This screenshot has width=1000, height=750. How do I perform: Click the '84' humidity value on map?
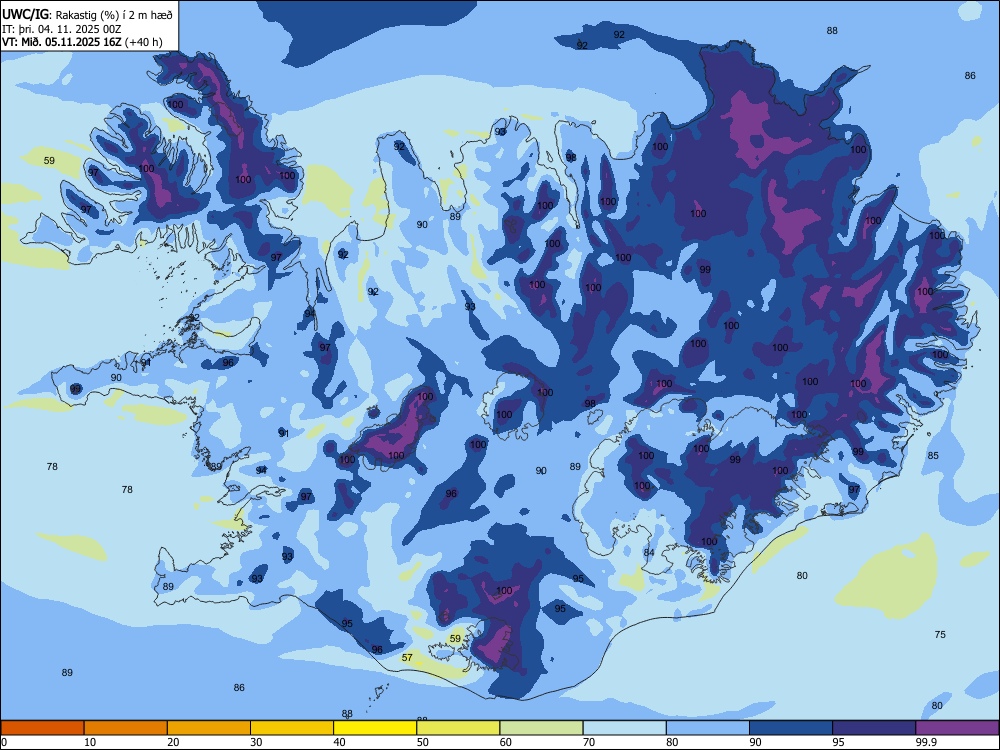(x=649, y=552)
